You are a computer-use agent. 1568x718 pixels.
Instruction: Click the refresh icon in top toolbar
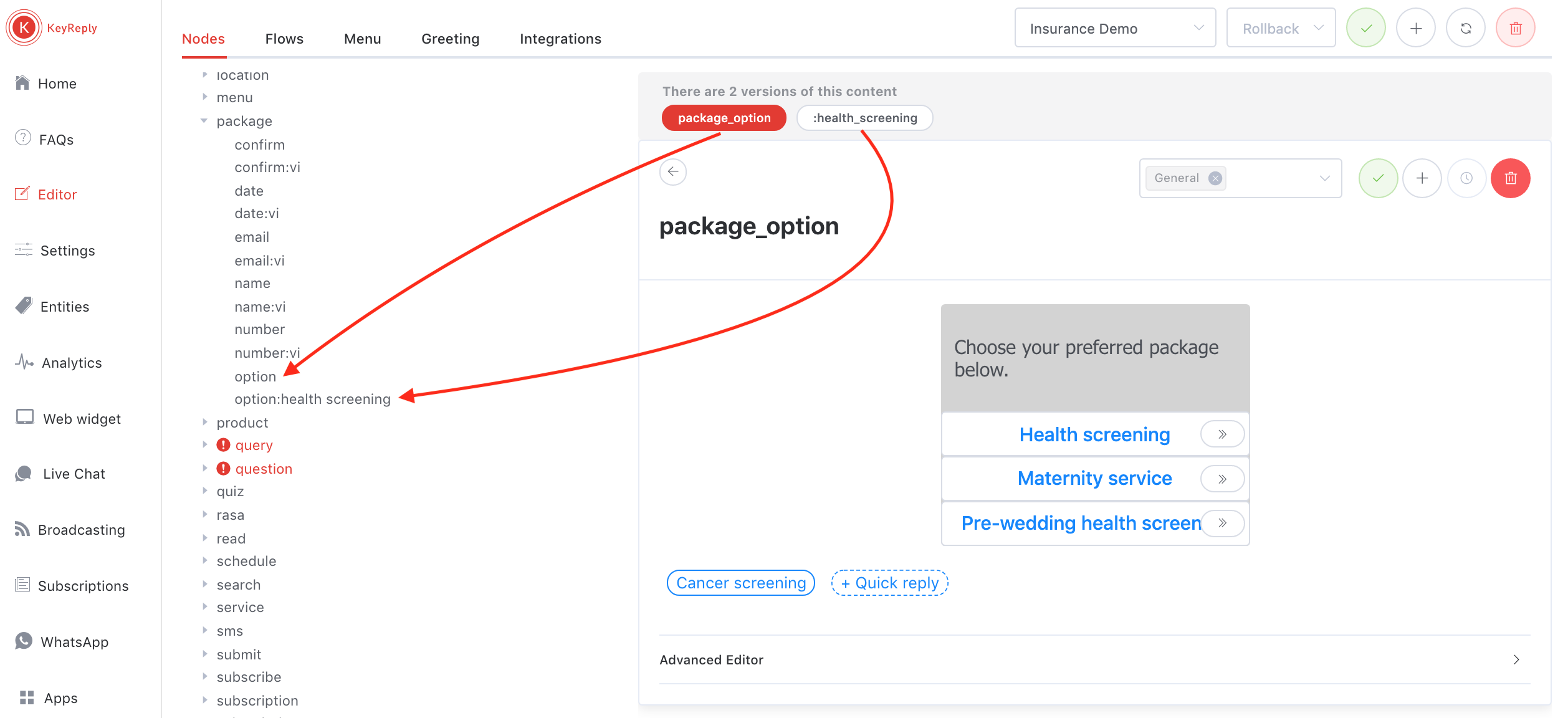(1466, 28)
